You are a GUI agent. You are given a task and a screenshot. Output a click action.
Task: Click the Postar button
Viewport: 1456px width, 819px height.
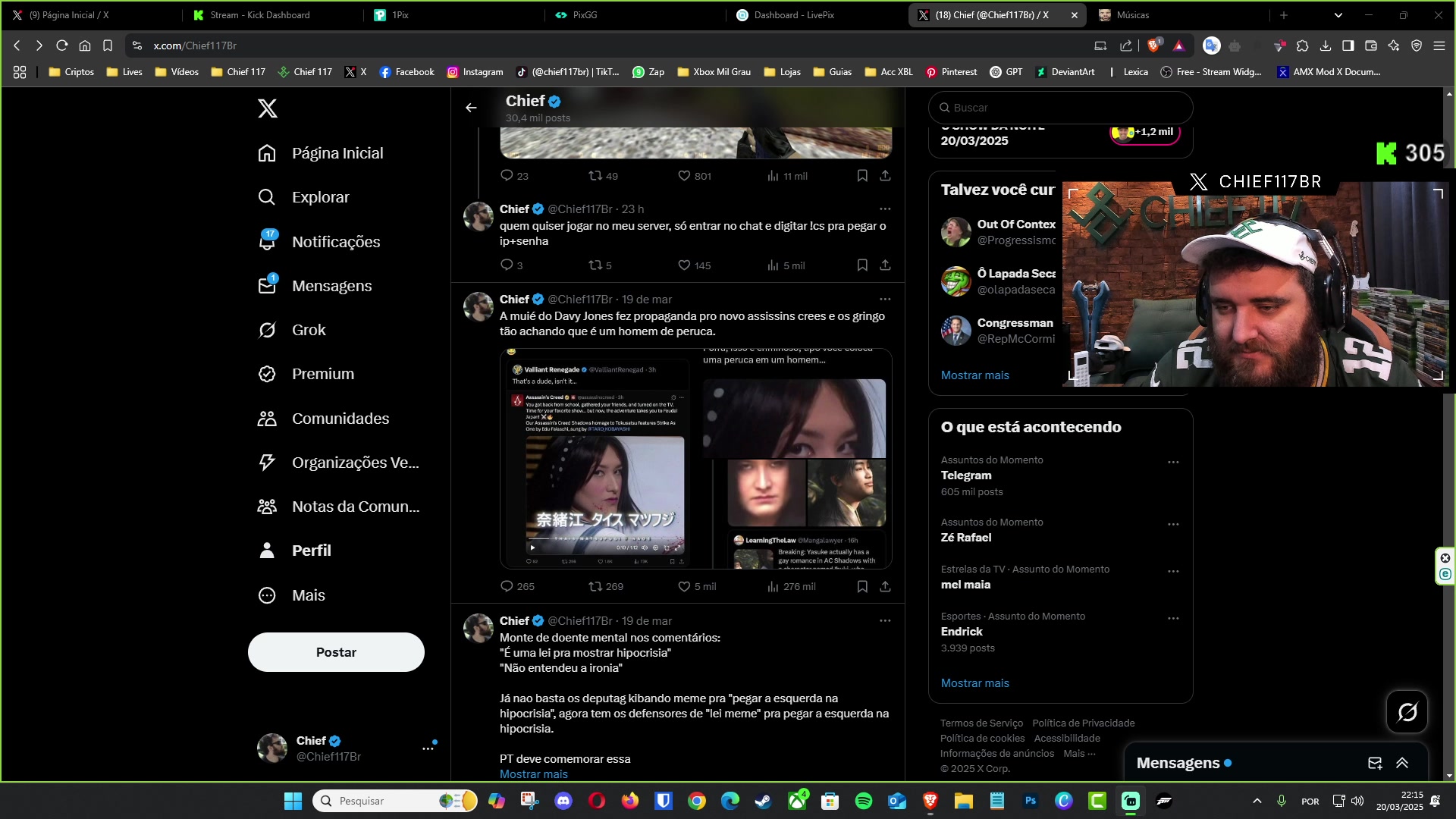(336, 652)
